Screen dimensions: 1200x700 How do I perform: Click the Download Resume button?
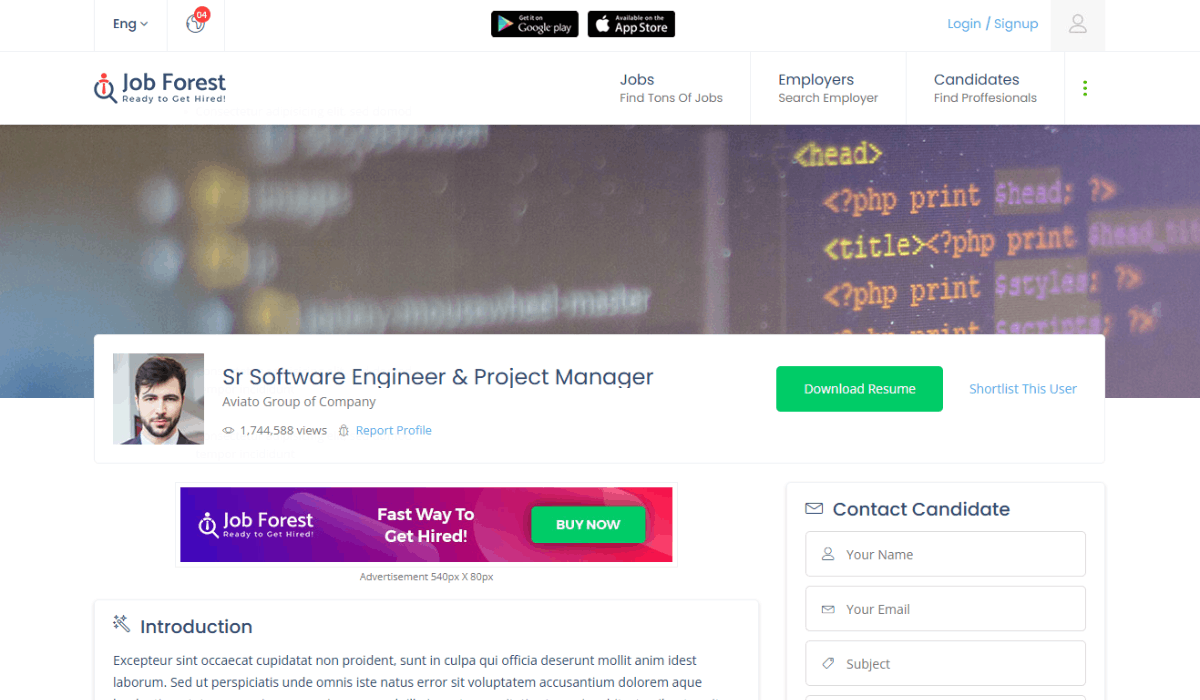pyautogui.click(x=859, y=389)
